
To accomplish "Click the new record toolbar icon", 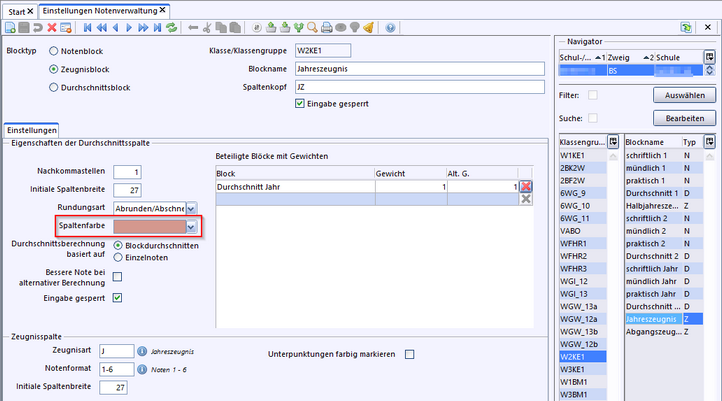I will [10, 28].
